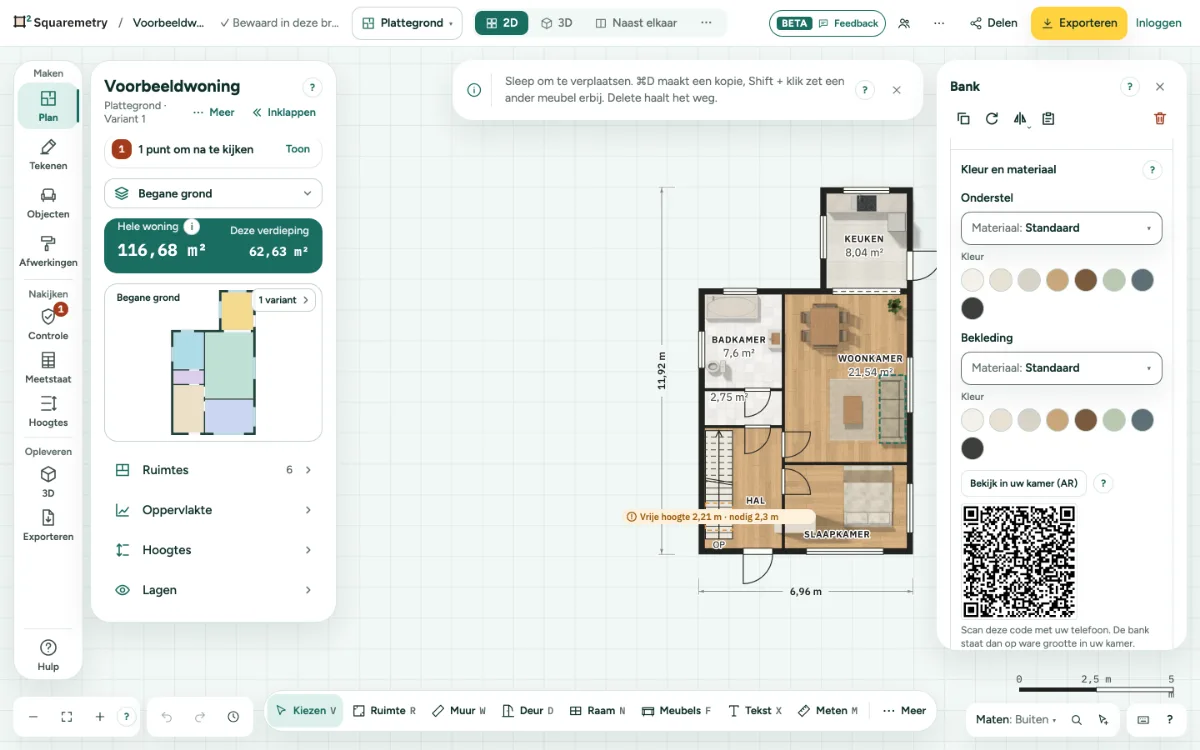Rotate the selected Bank
The image size is (1200, 750).
pyautogui.click(x=991, y=118)
